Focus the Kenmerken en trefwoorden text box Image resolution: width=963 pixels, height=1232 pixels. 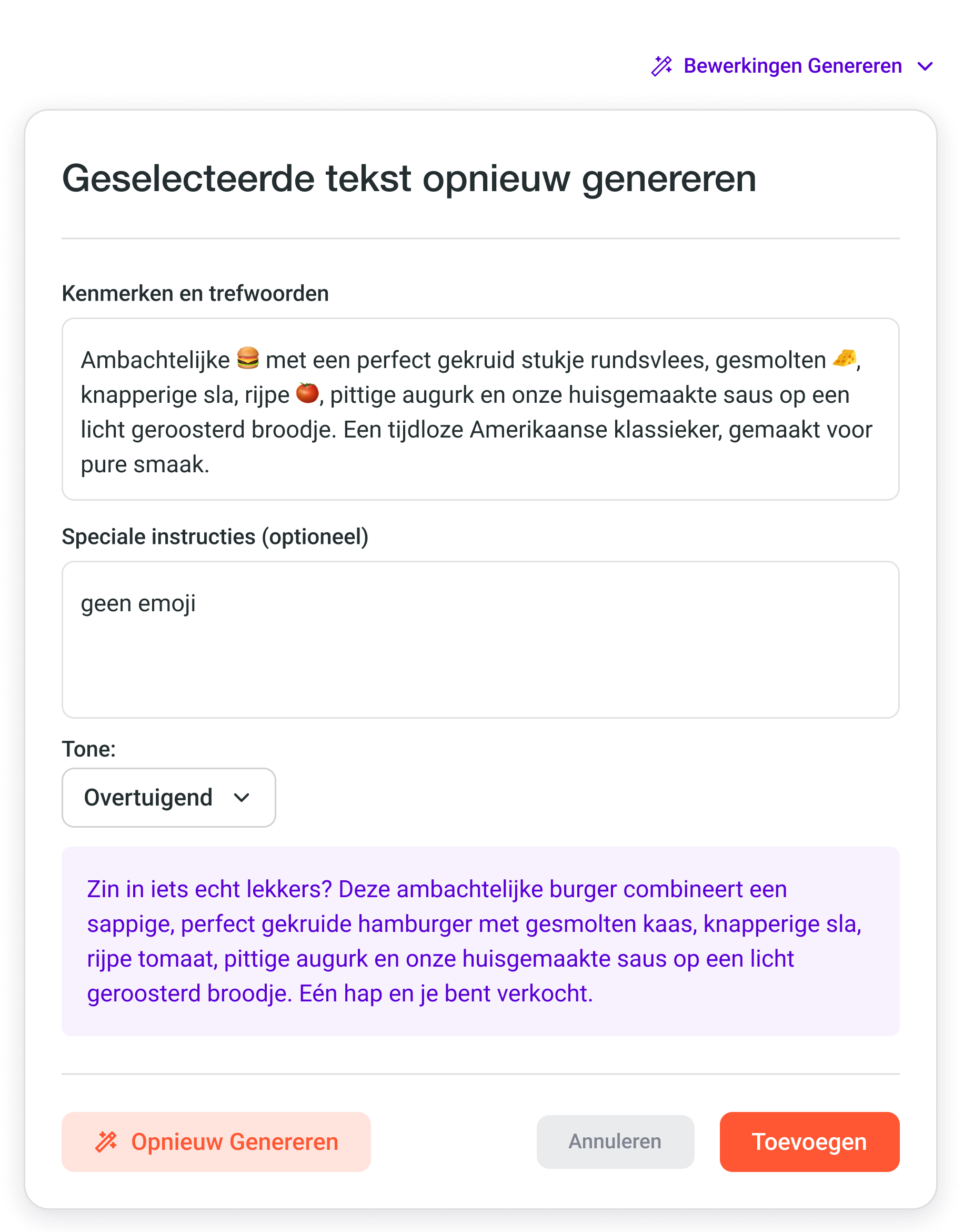coord(480,409)
